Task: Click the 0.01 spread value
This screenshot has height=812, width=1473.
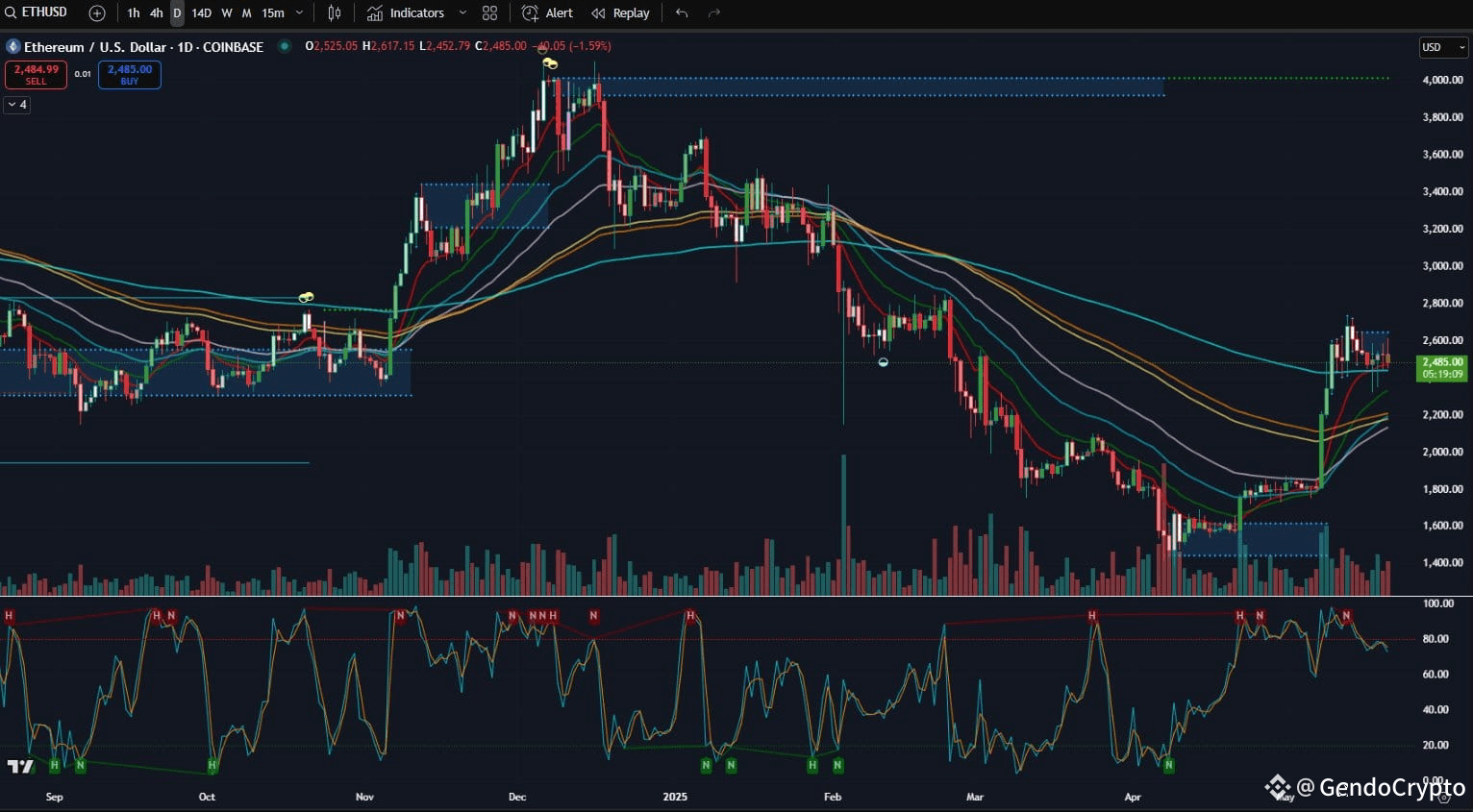Action: (83, 74)
